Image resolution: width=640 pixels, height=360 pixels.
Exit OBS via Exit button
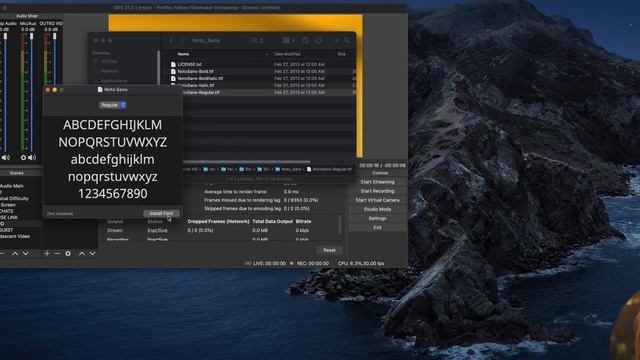coord(378,227)
